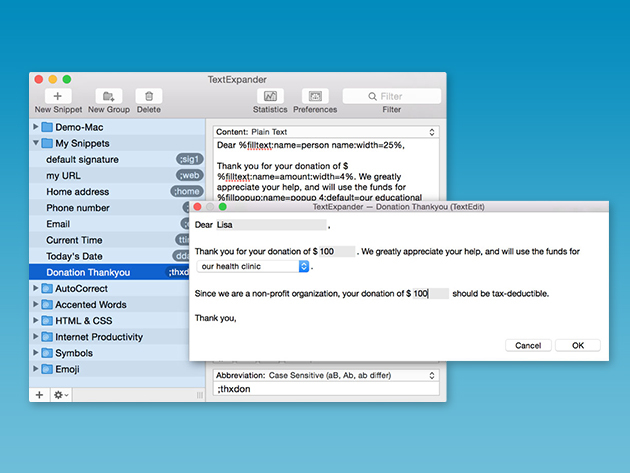The image size is (630, 473).
Task: Open the Statistics chart icon
Action: [x=270, y=96]
